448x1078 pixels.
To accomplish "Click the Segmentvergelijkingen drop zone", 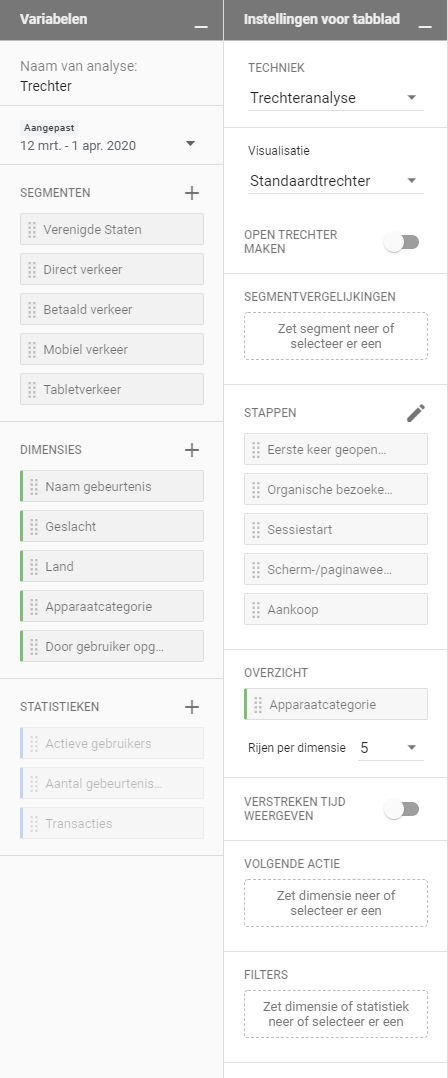I will [336, 336].
